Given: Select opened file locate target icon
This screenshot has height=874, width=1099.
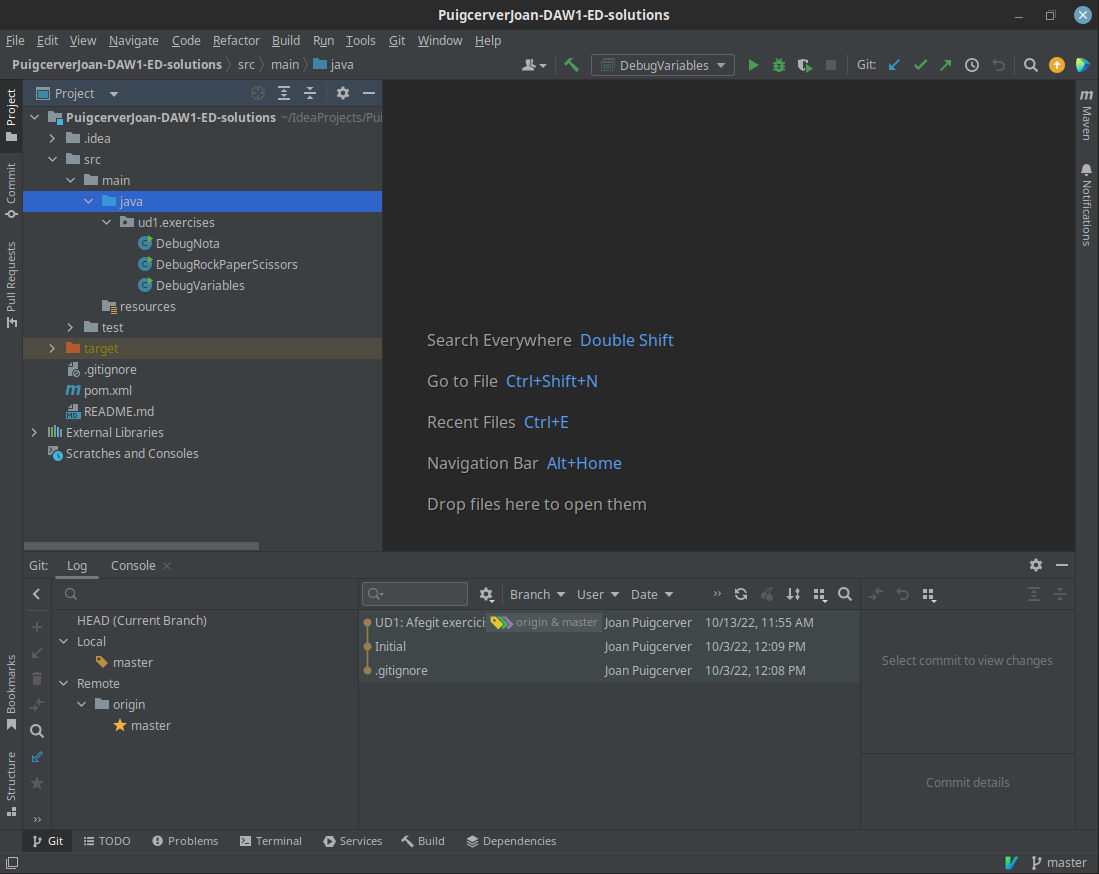Looking at the screenshot, I should (258, 93).
